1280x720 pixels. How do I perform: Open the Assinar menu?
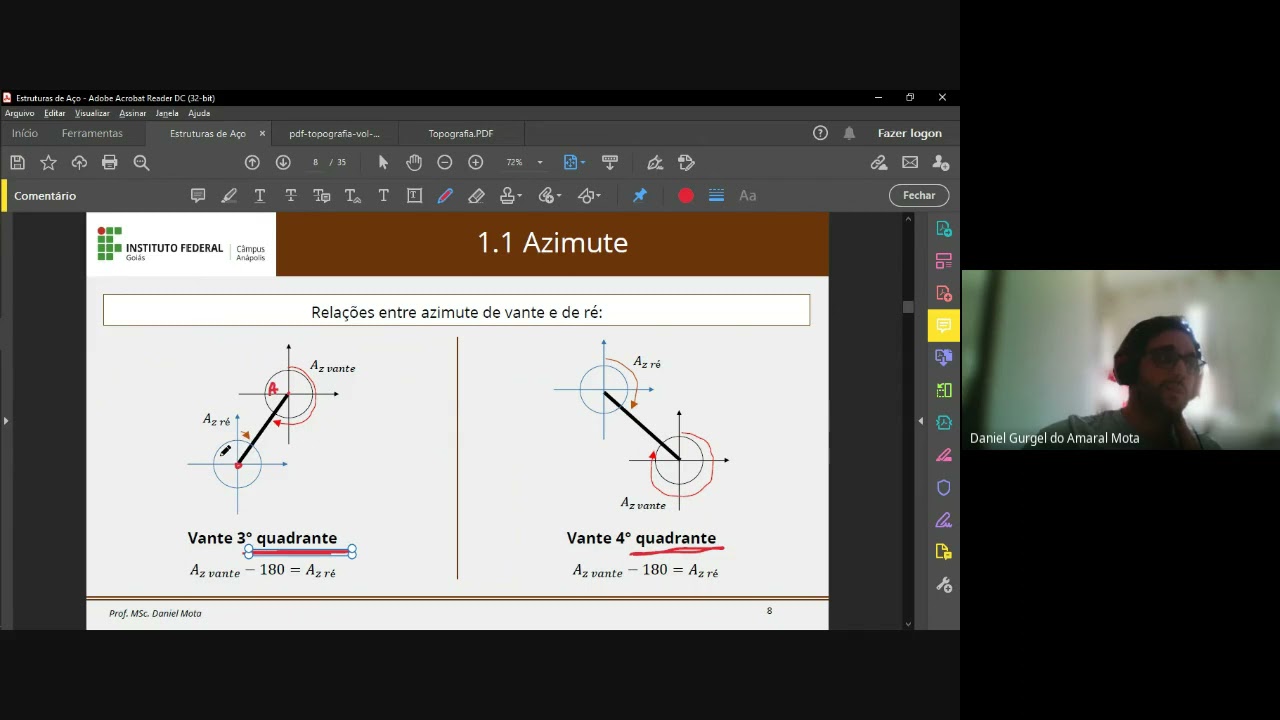pyautogui.click(x=133, y=113)
